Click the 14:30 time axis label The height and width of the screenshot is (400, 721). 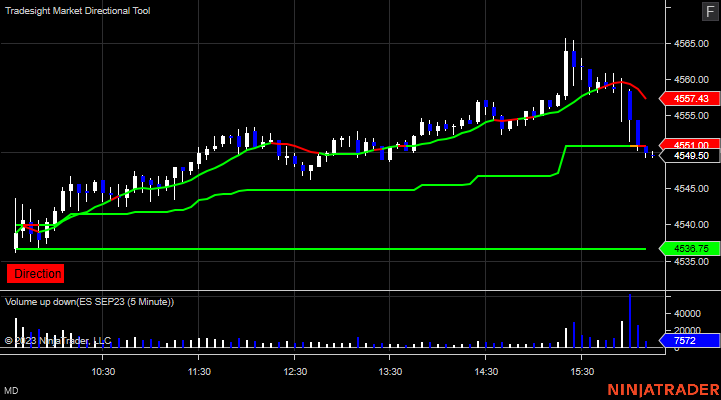486,371
